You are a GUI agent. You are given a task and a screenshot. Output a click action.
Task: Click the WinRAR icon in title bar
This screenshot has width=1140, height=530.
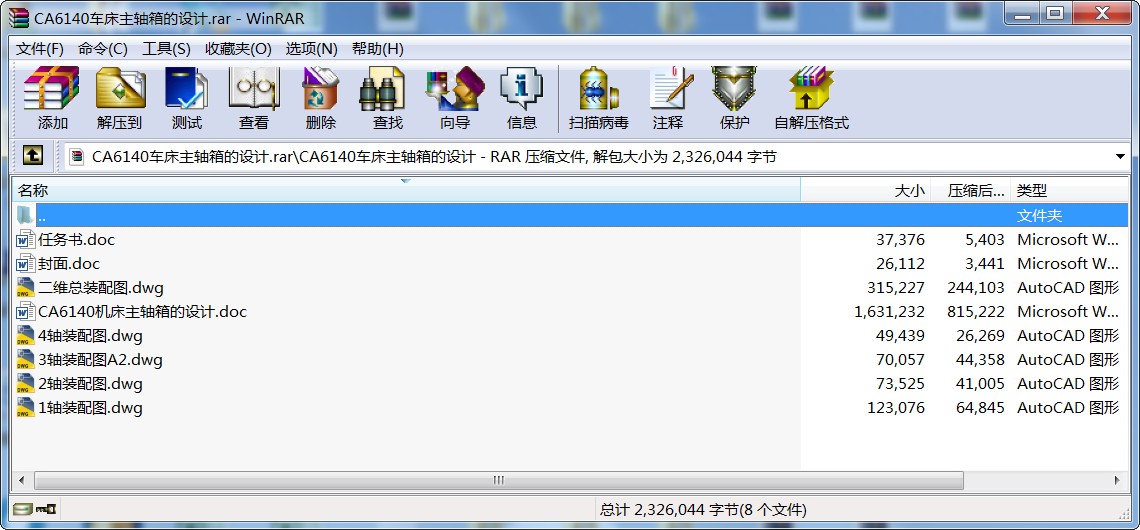click(20, 17)
